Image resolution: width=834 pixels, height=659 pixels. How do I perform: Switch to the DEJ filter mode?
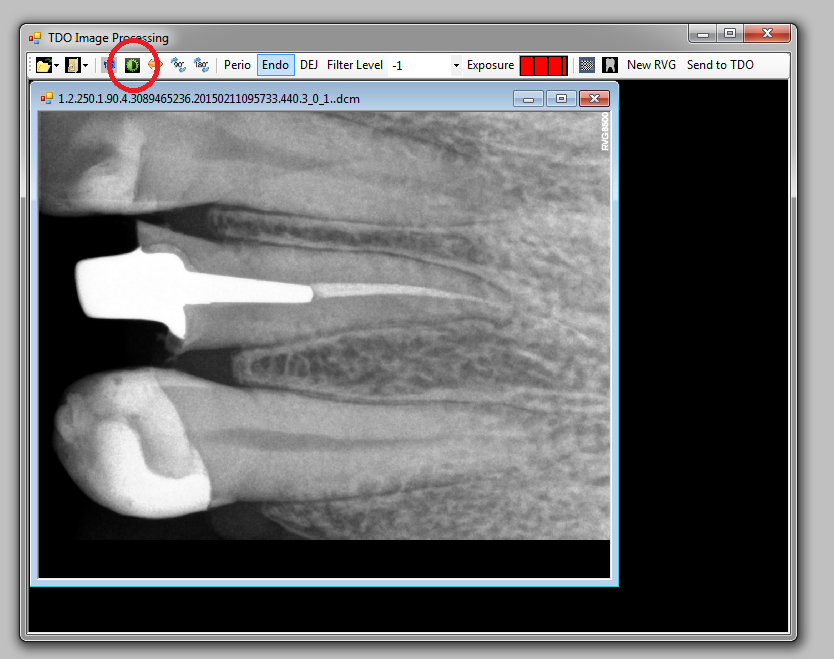click(309, 65)
